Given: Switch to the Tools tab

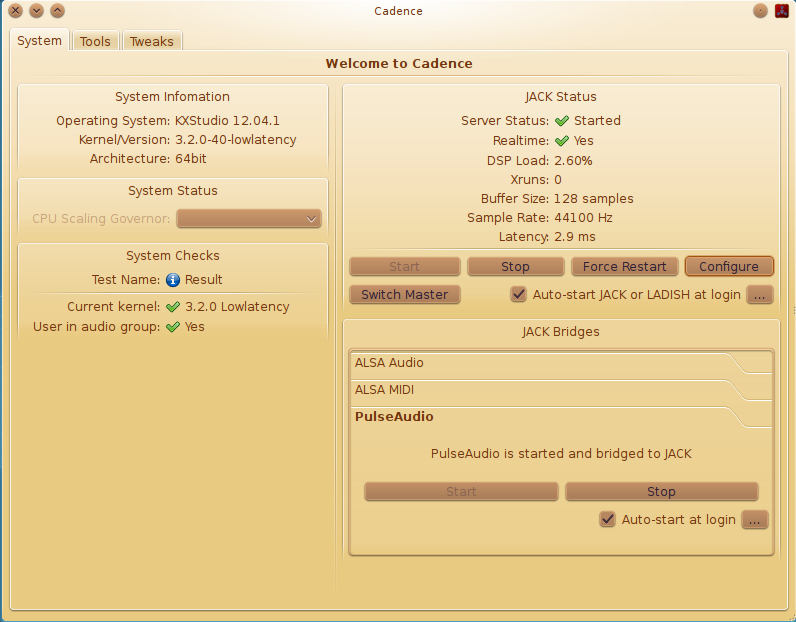Looking at the screenshot, I should coord(95,41).
